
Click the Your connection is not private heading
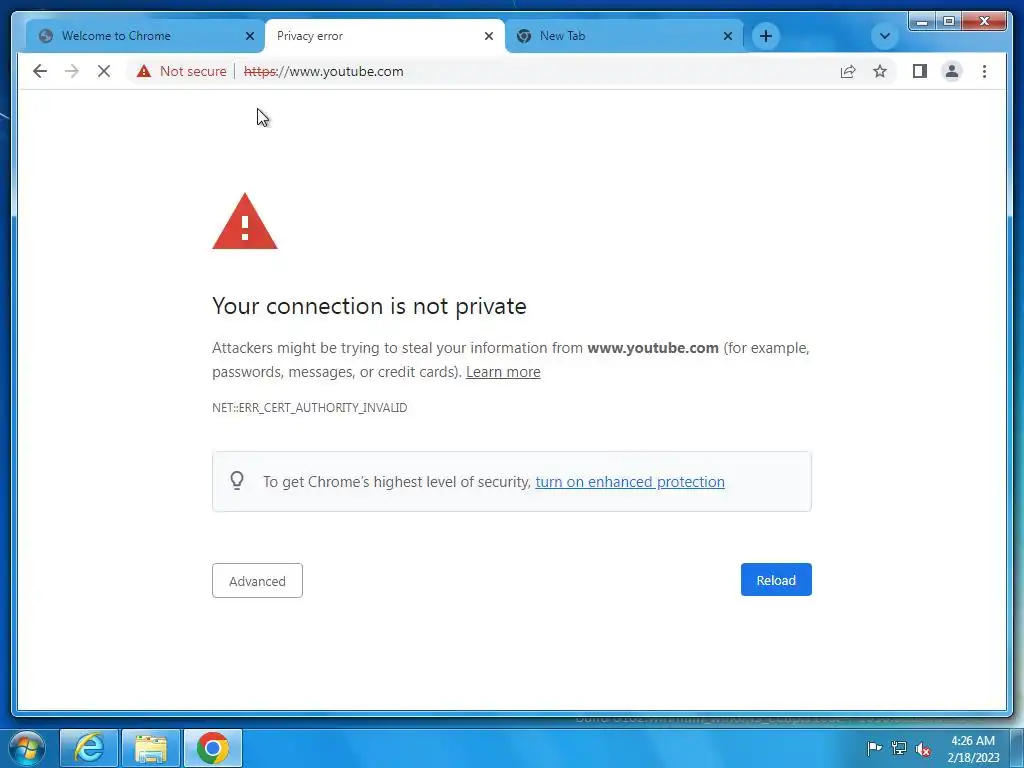(369, 306)
